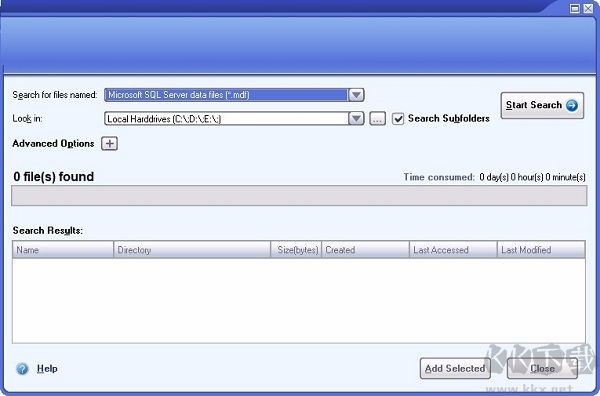Sort results by the Created column

click(365, 250)
